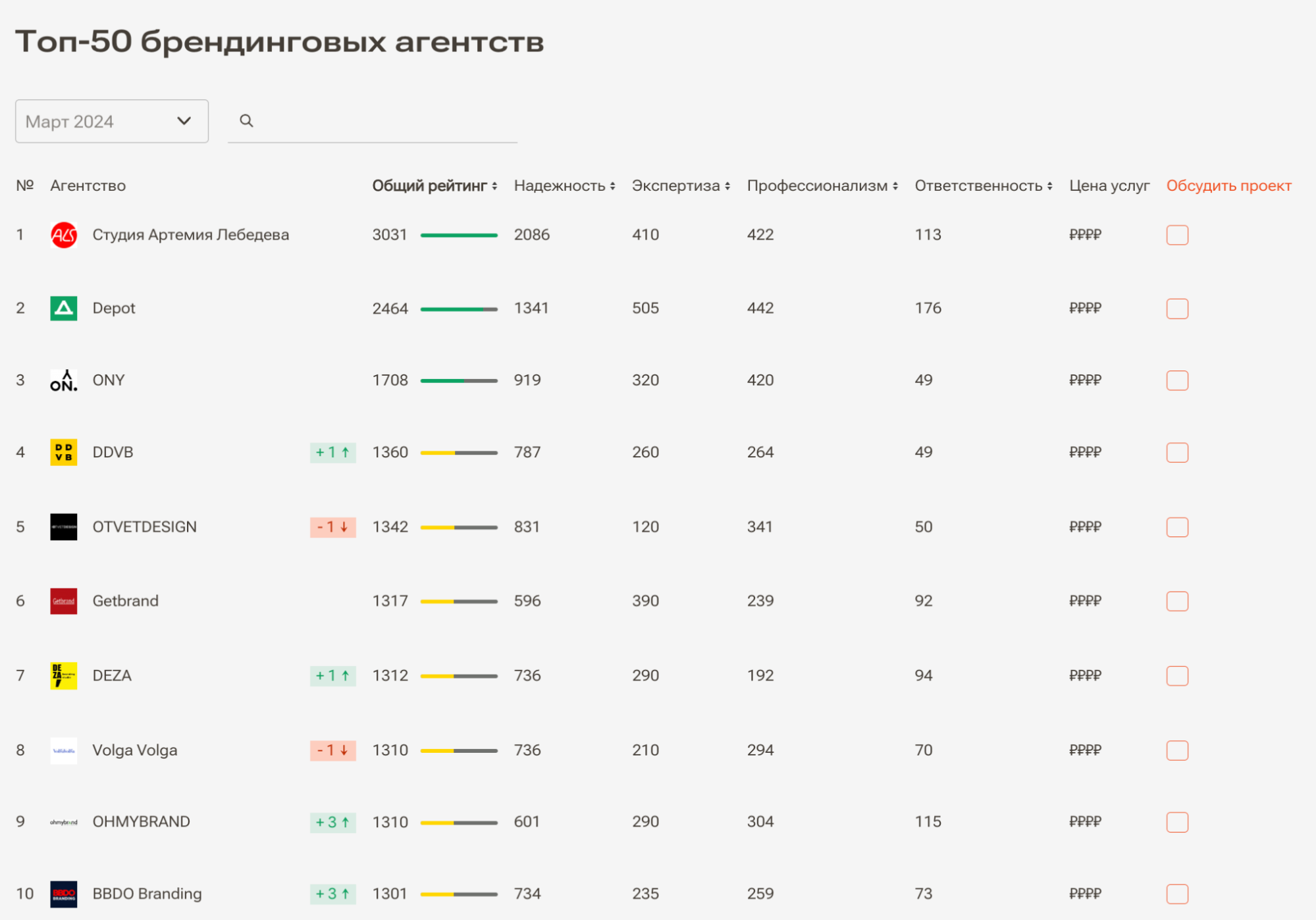Screen dimensions: 1316x920
Task: Open Студия Артемия Лебедева agency link
Action: coord(191,235)
